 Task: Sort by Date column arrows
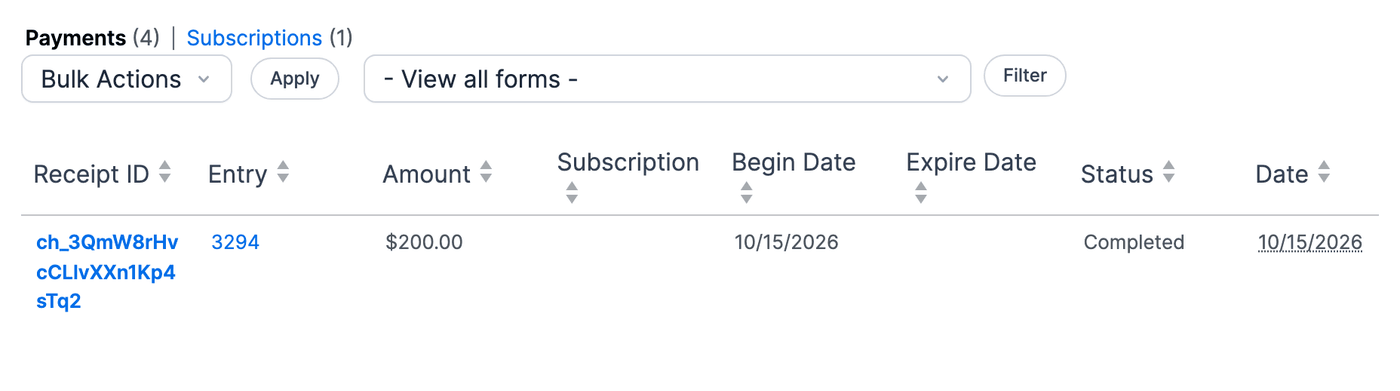tap(1324, 173)
